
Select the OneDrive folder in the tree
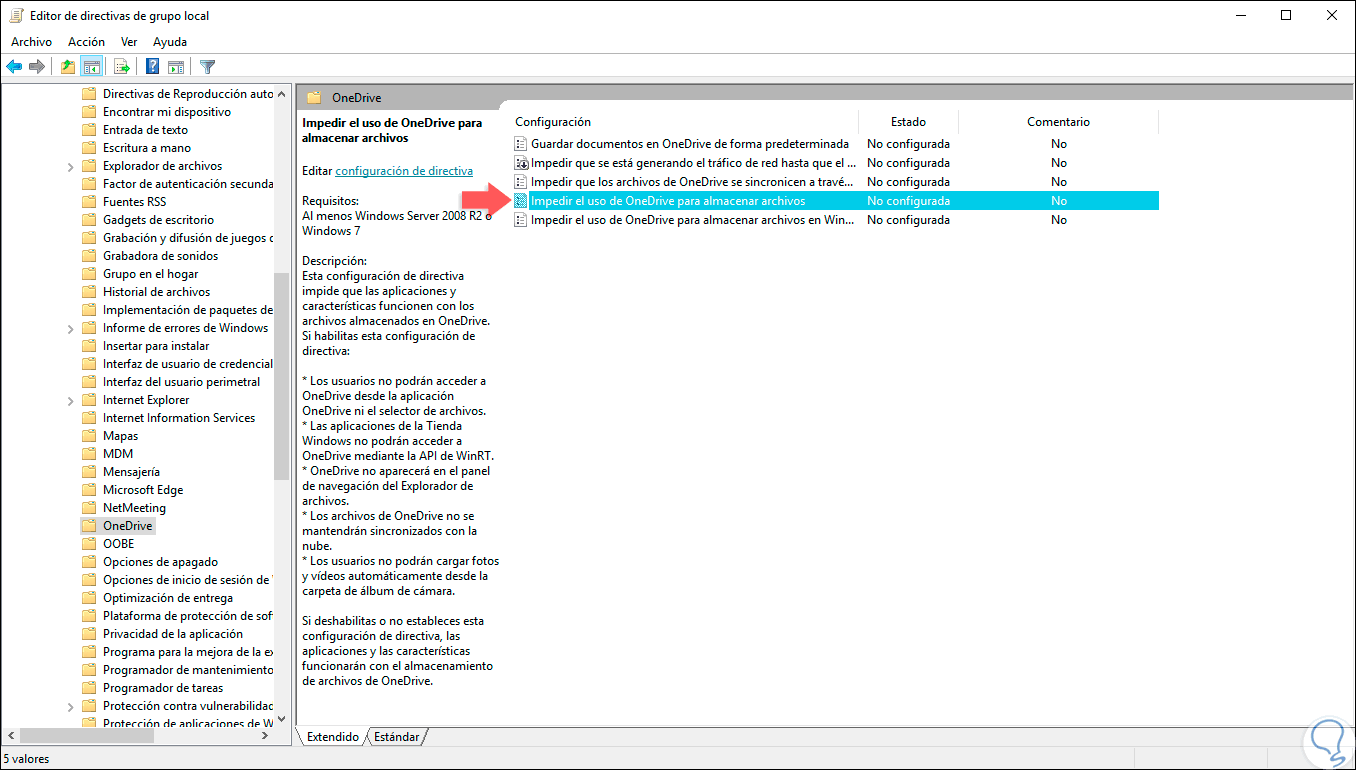(128, 526)
